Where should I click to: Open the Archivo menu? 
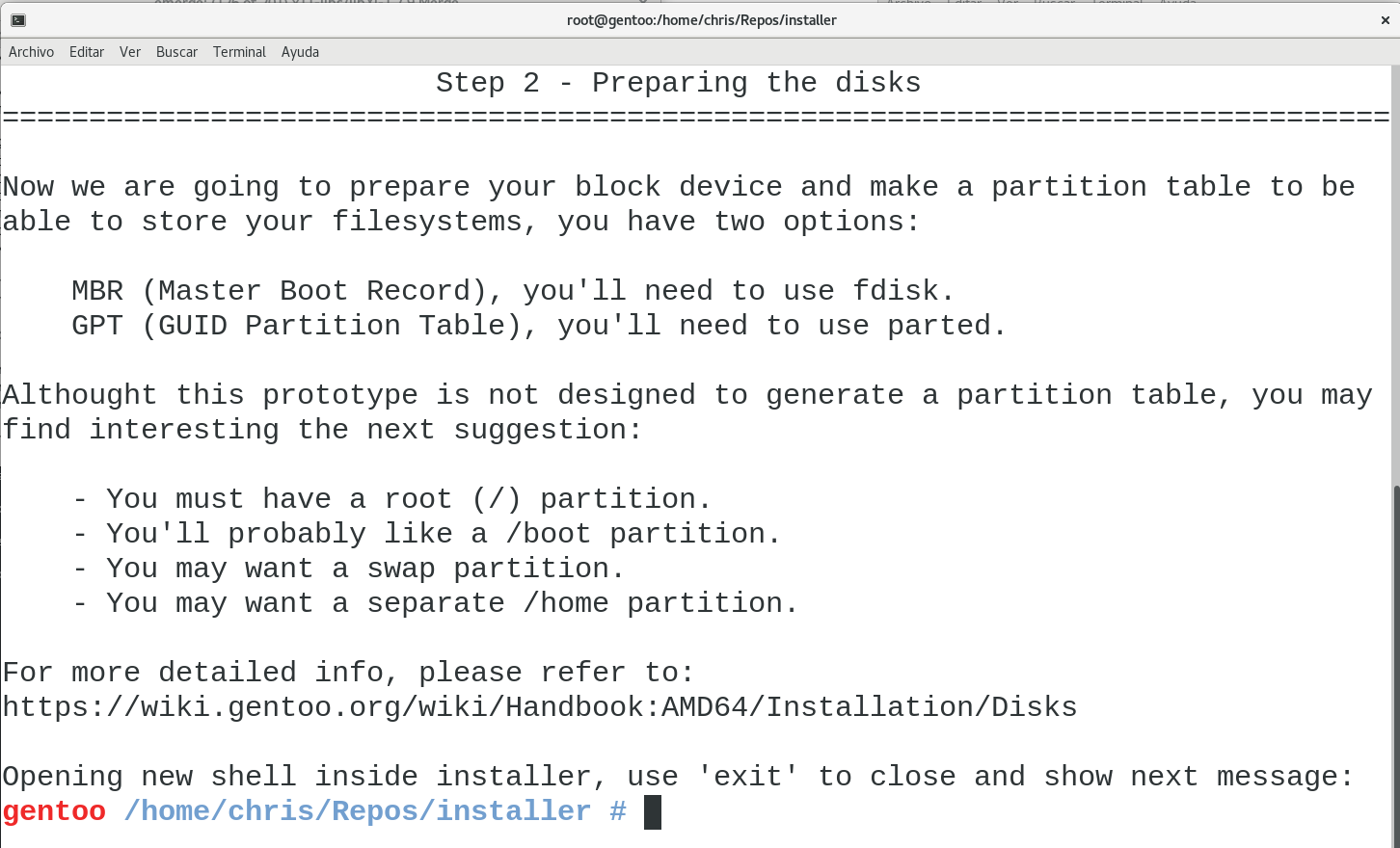(x=31, y=52)
